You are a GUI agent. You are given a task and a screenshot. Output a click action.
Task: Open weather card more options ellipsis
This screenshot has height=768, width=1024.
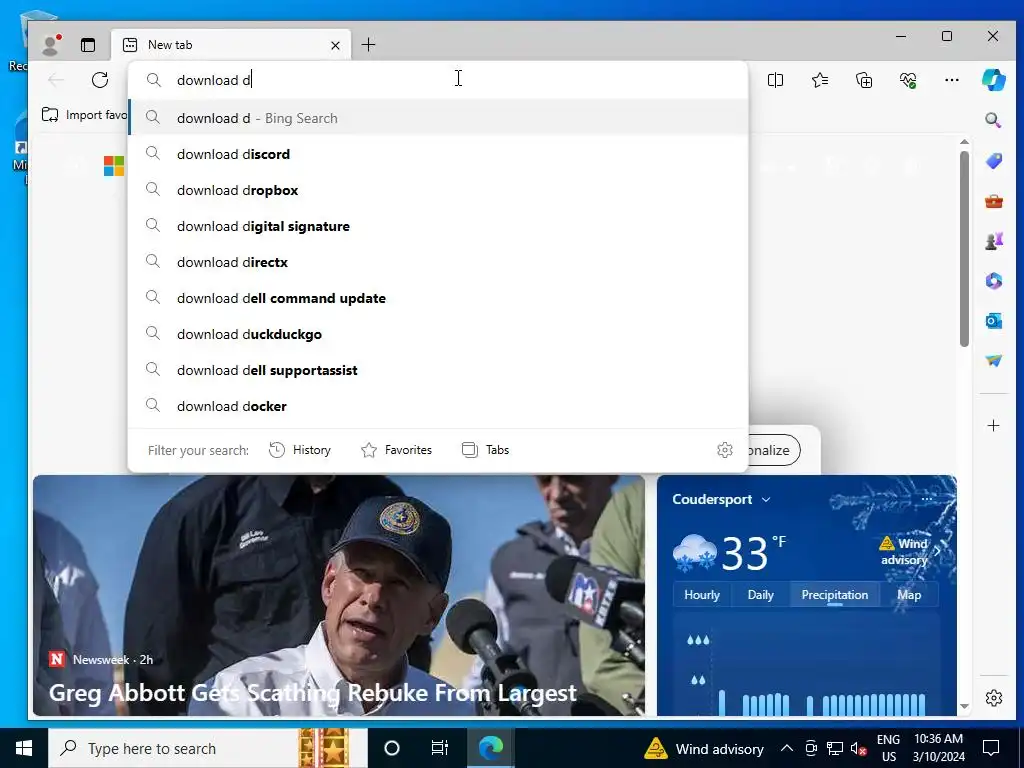coord(927,499)
